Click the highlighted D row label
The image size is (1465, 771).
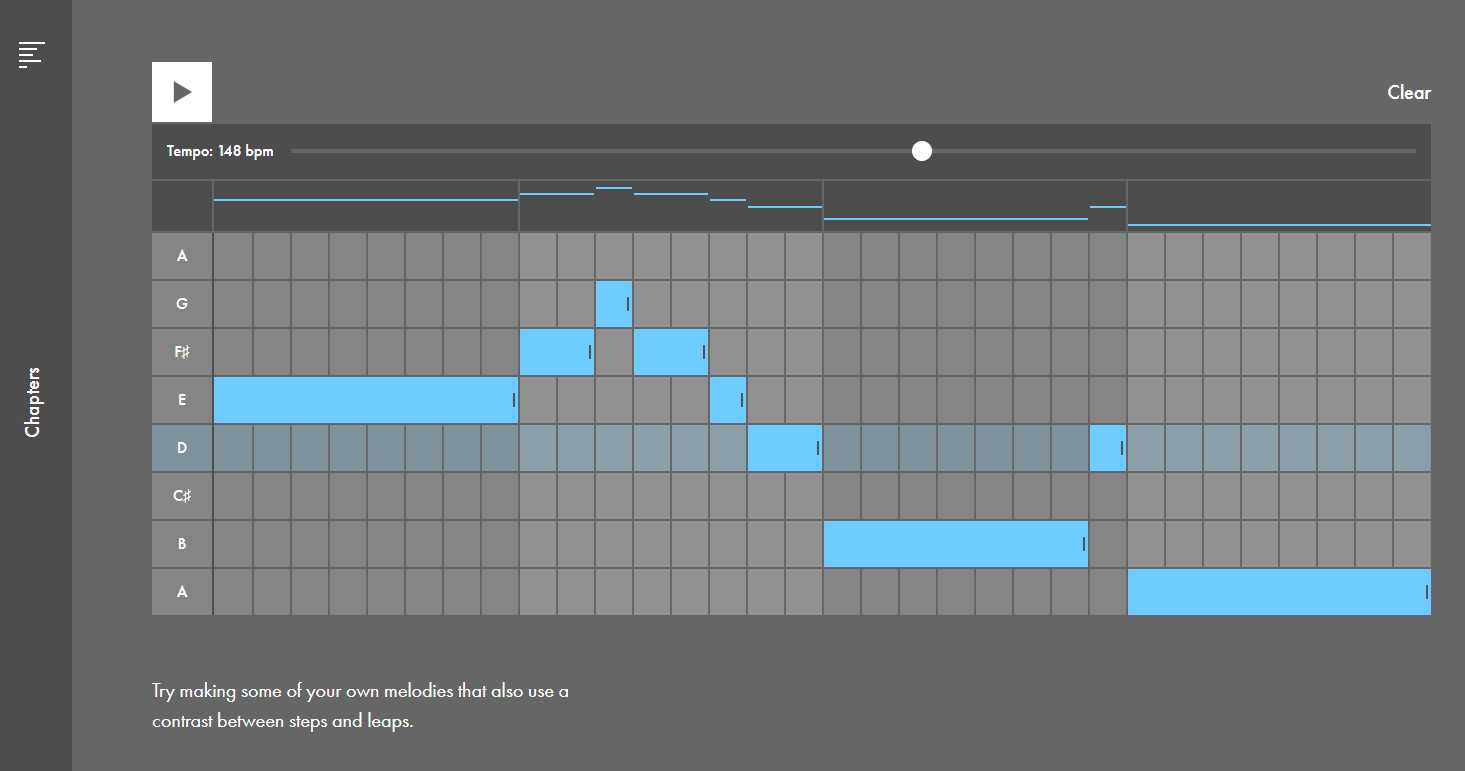click(x=182, y=448)
